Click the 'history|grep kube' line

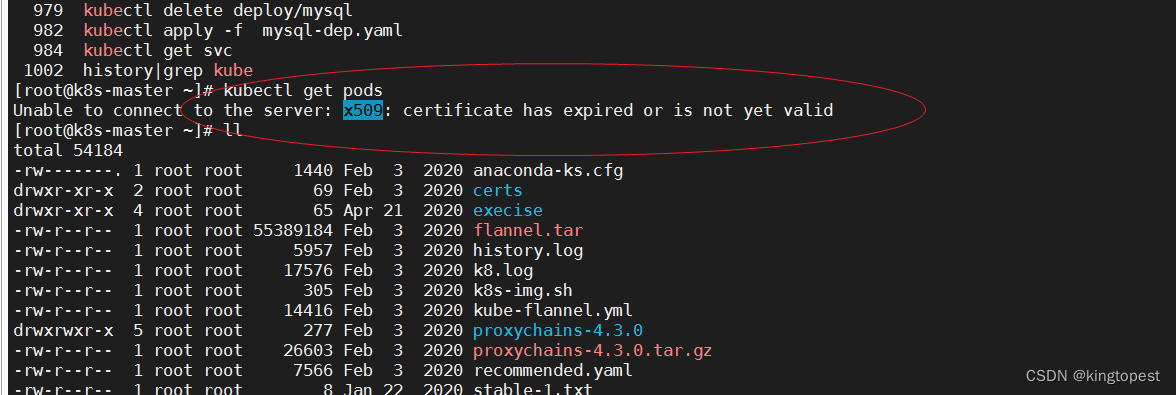[x=168, y=71]
